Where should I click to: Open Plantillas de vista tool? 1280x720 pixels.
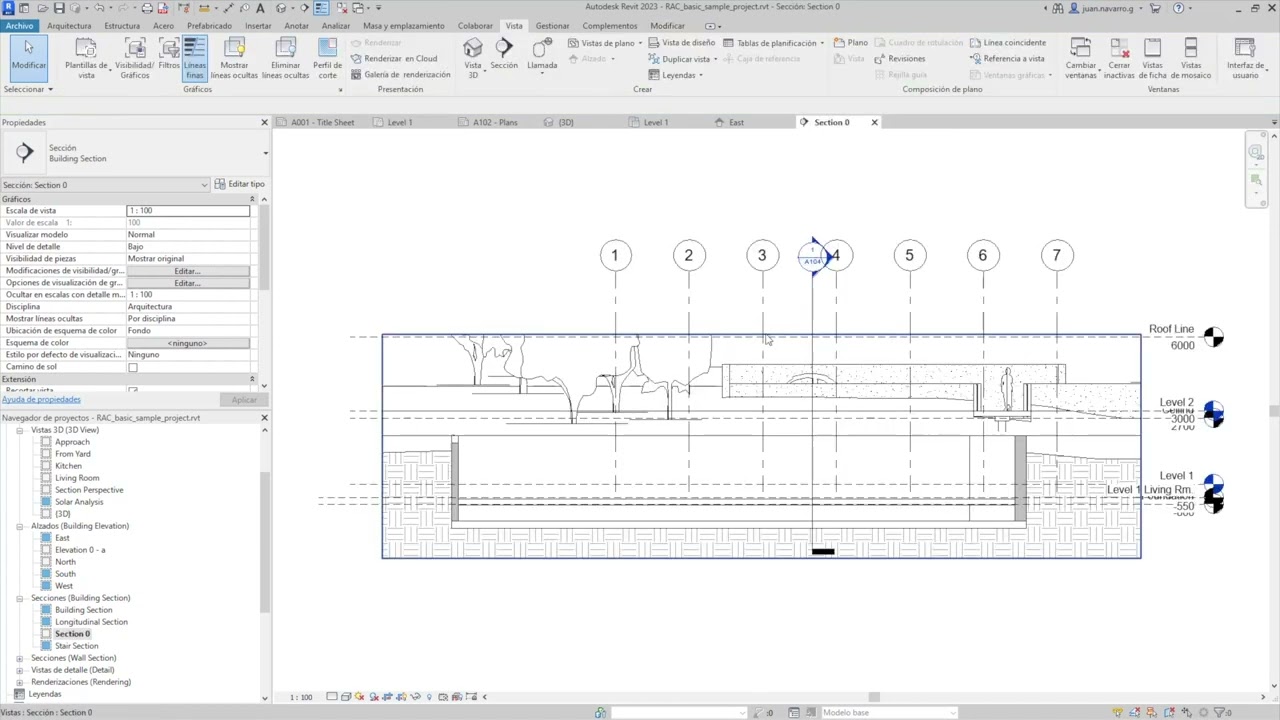click(x=86, y=58)
